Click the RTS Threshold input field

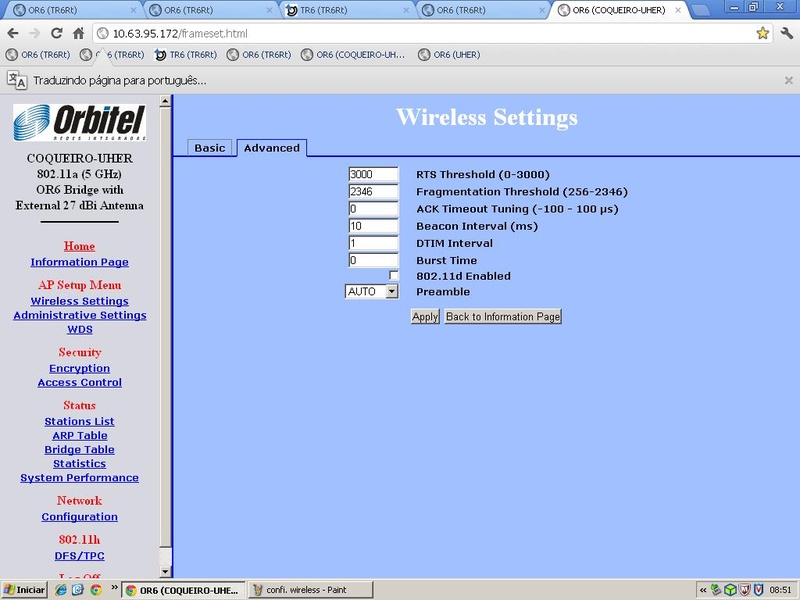click(x=373, y=174)
